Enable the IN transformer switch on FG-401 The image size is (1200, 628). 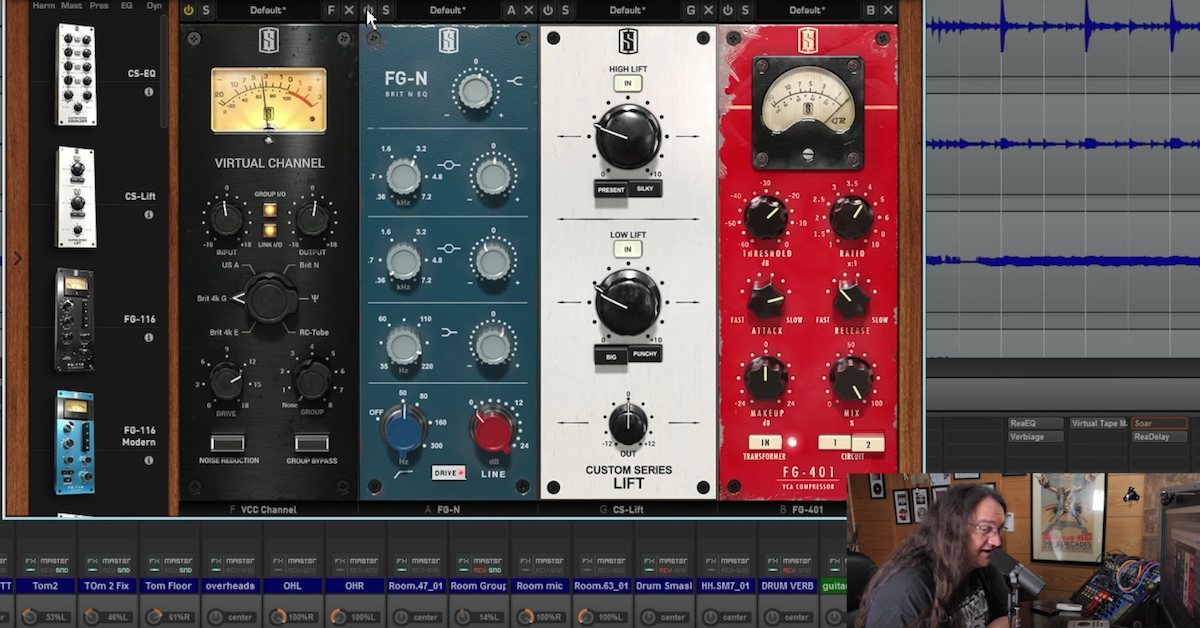click(766, 440)
